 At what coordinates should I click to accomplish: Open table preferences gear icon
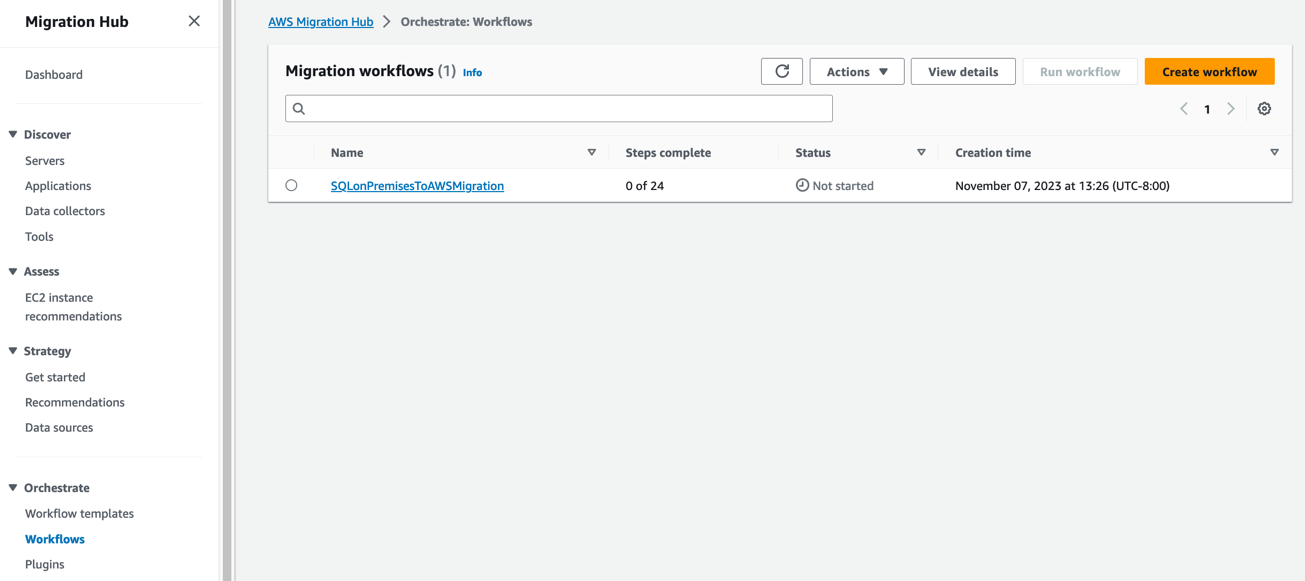[1264, 109]
